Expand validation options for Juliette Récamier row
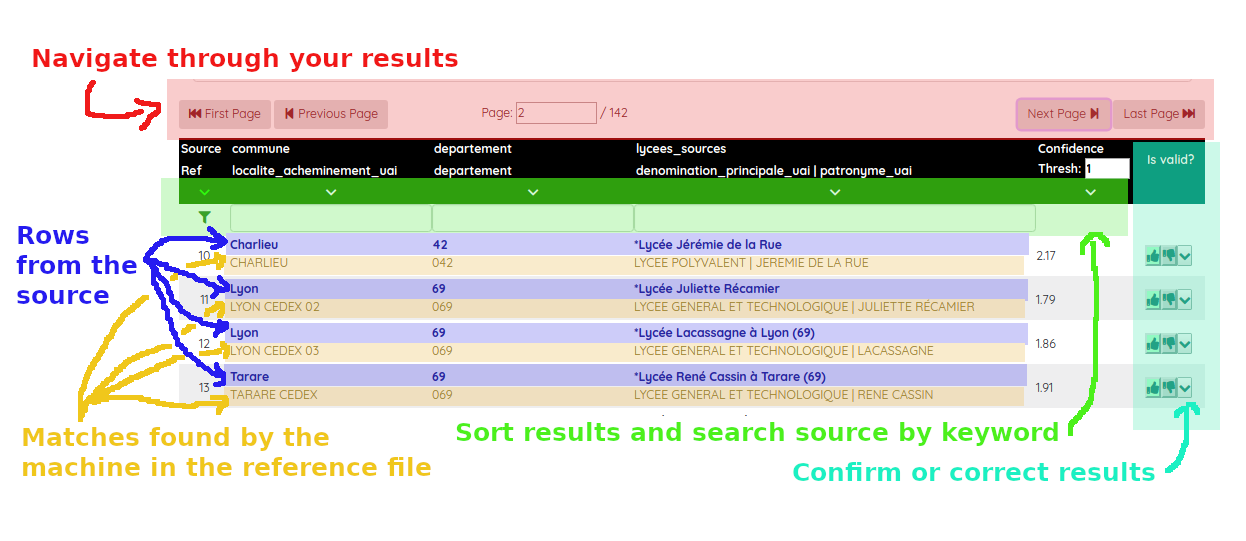The width and height of the screenshot is (1246, 541). click(1185, 299)
